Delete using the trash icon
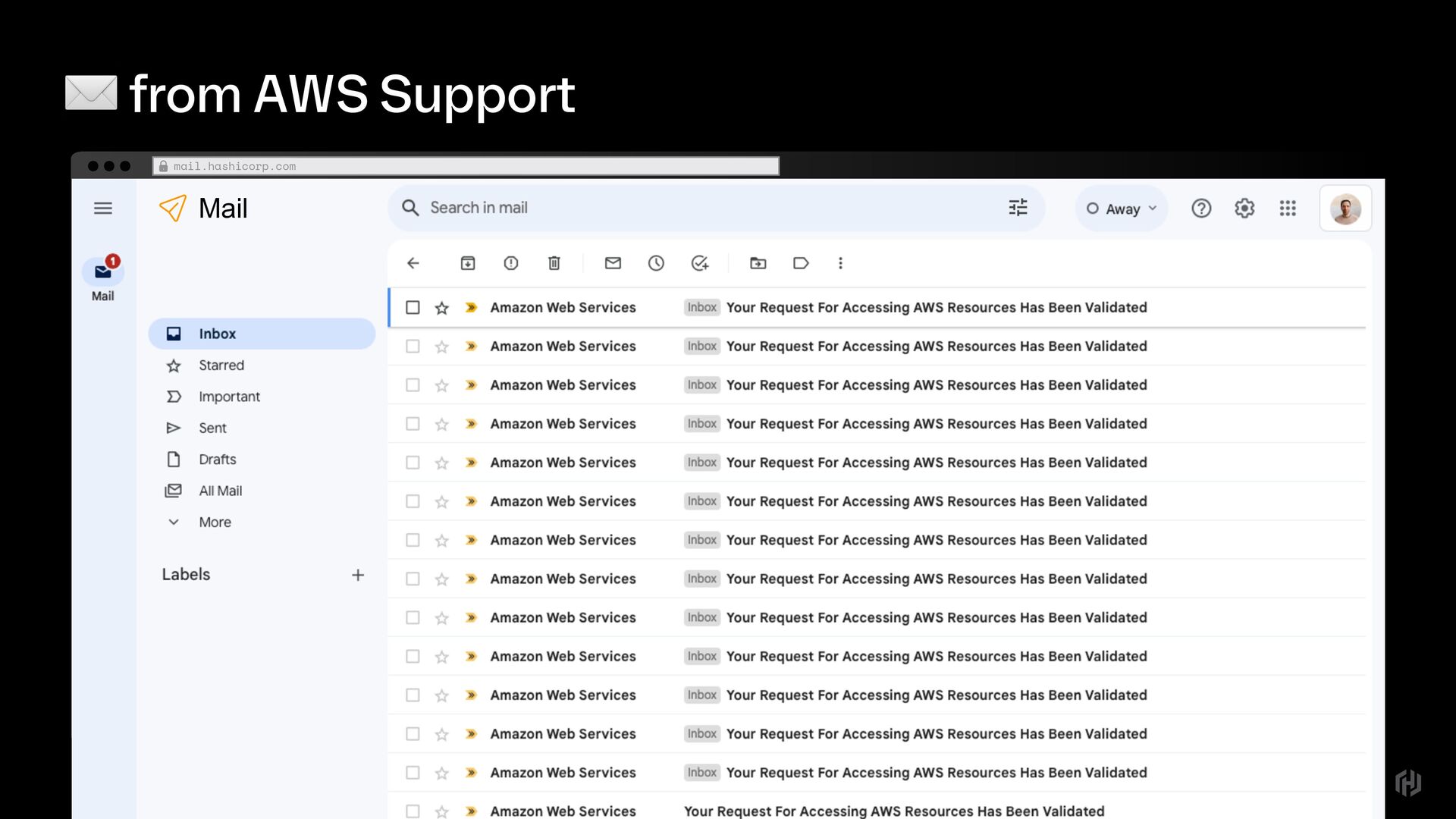 pos(554,263)
